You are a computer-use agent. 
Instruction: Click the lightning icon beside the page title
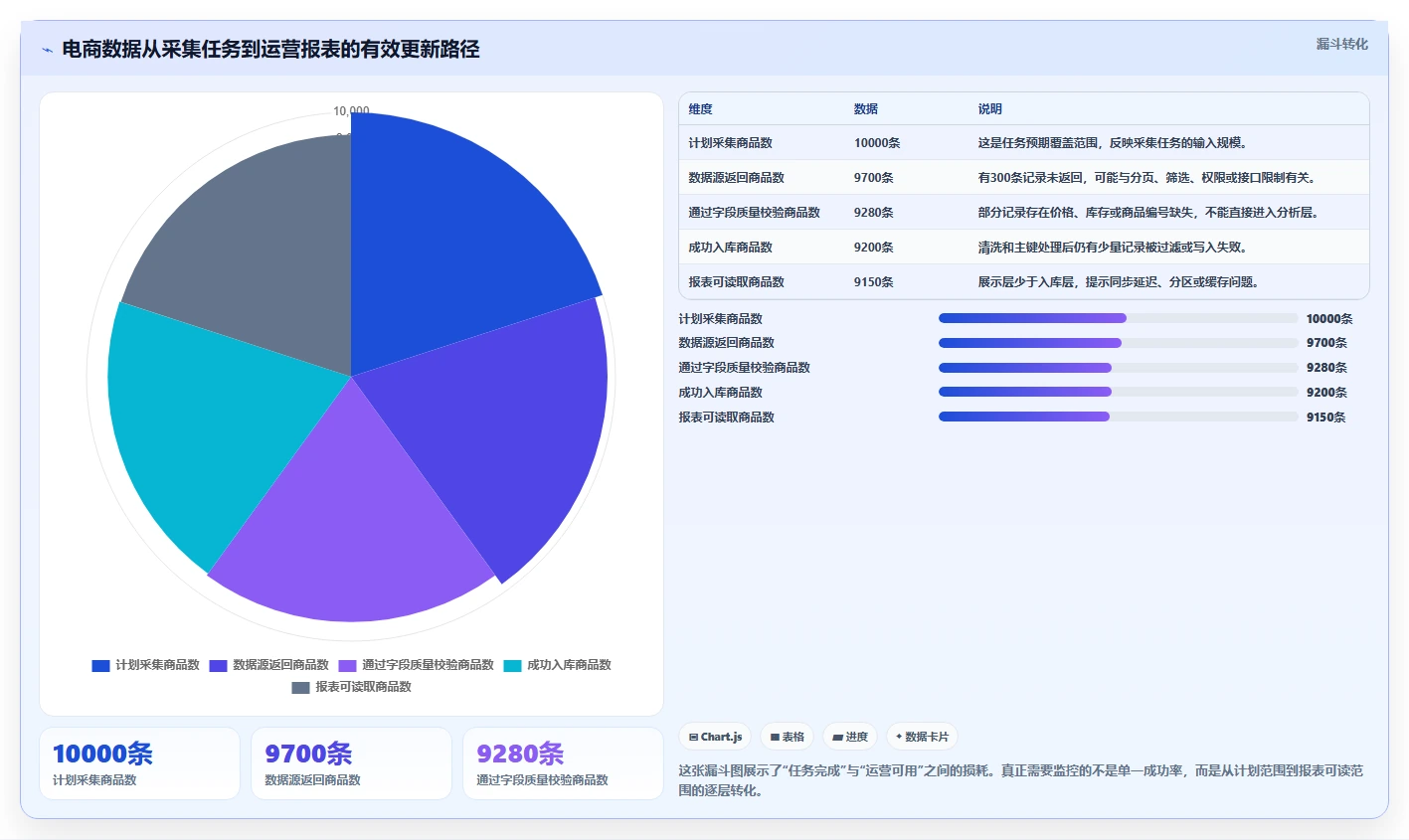pyautogui.click(x=47, y=50)
